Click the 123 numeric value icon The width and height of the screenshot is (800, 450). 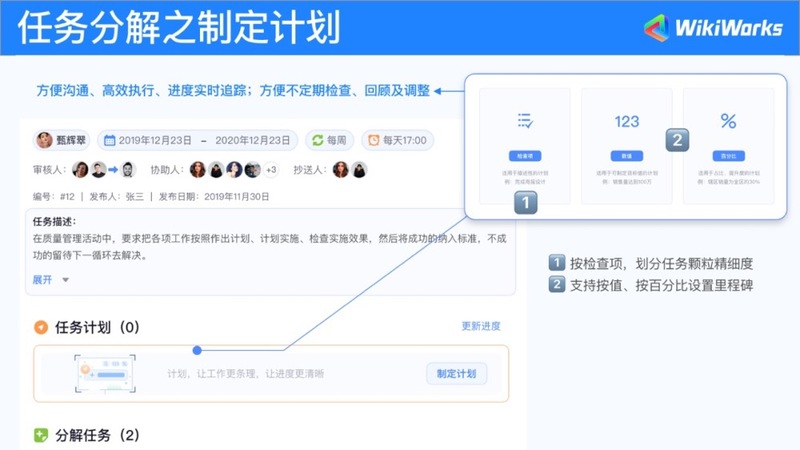(627, 121)
